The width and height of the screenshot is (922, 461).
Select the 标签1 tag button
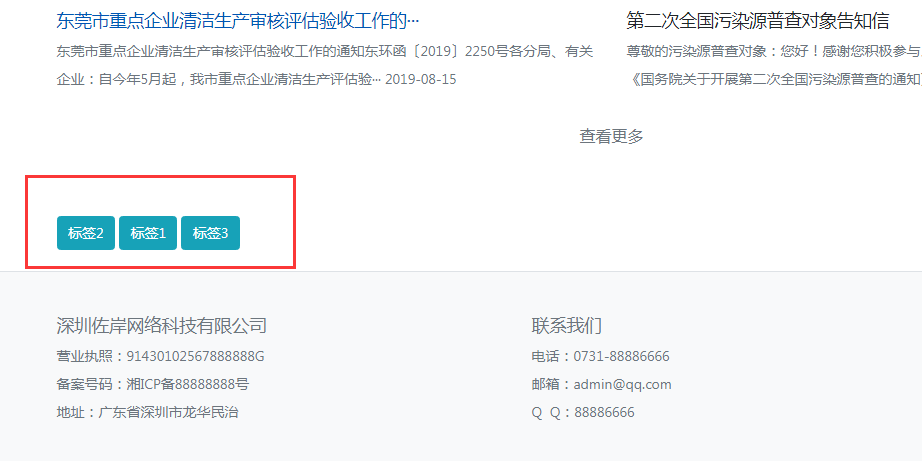point(148,233)
